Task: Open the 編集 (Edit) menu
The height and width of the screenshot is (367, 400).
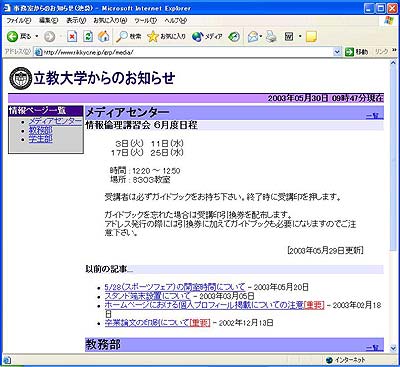Action: pyautogui.click(x=48, y=21)
